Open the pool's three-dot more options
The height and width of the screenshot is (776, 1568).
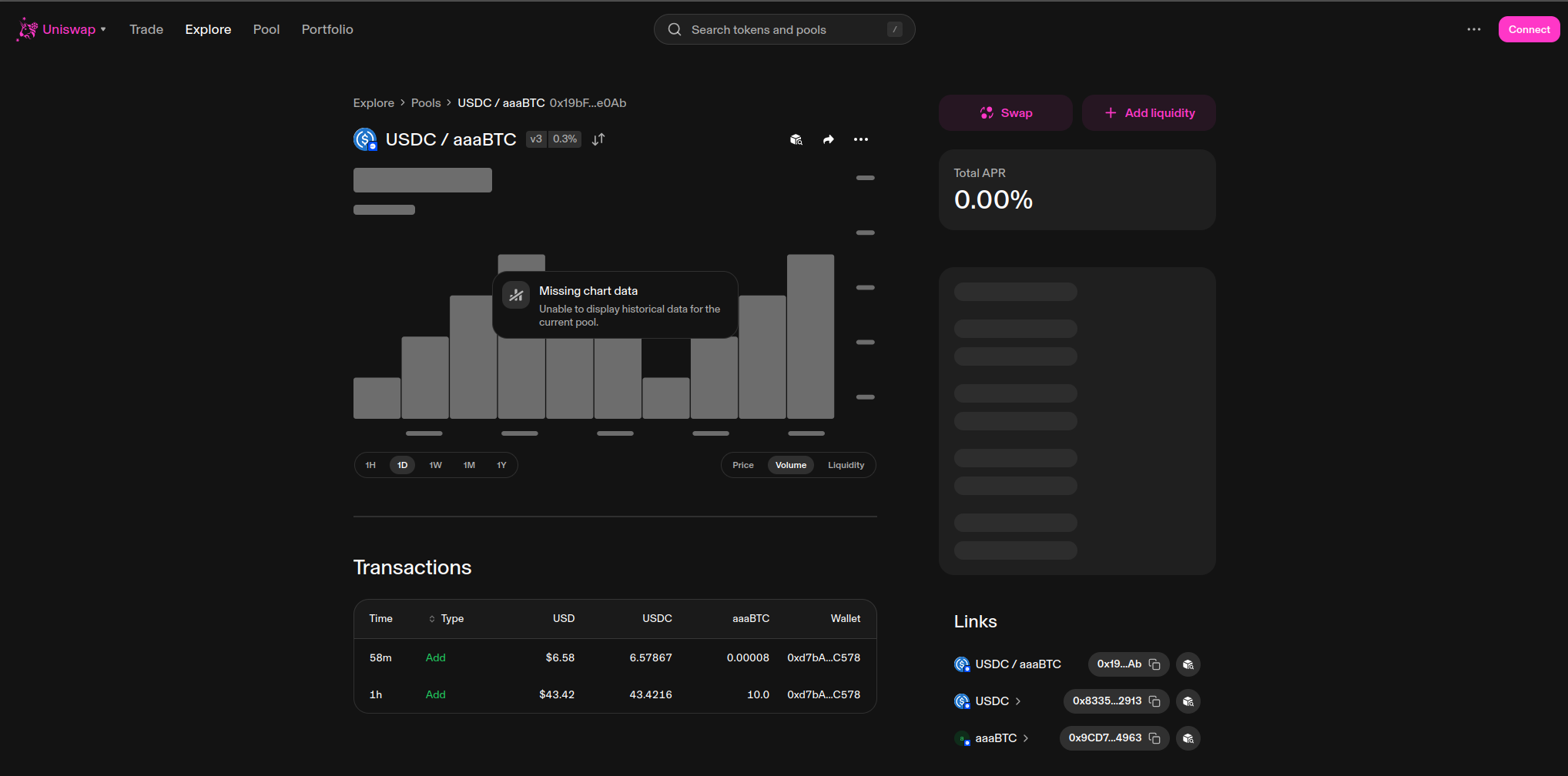click(860, 139)
